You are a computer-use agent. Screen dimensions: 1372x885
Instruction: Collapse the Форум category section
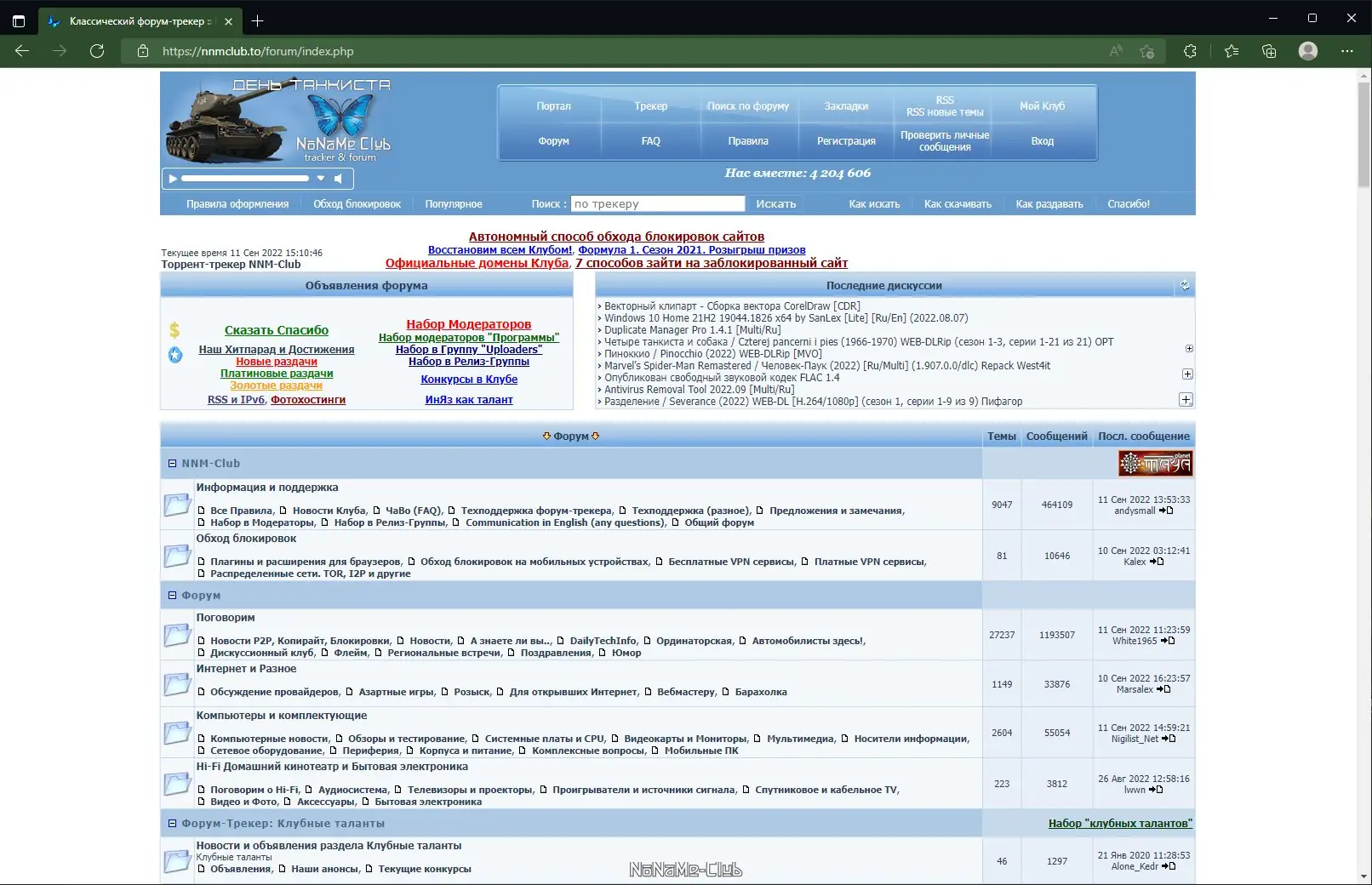pos(173,596)
